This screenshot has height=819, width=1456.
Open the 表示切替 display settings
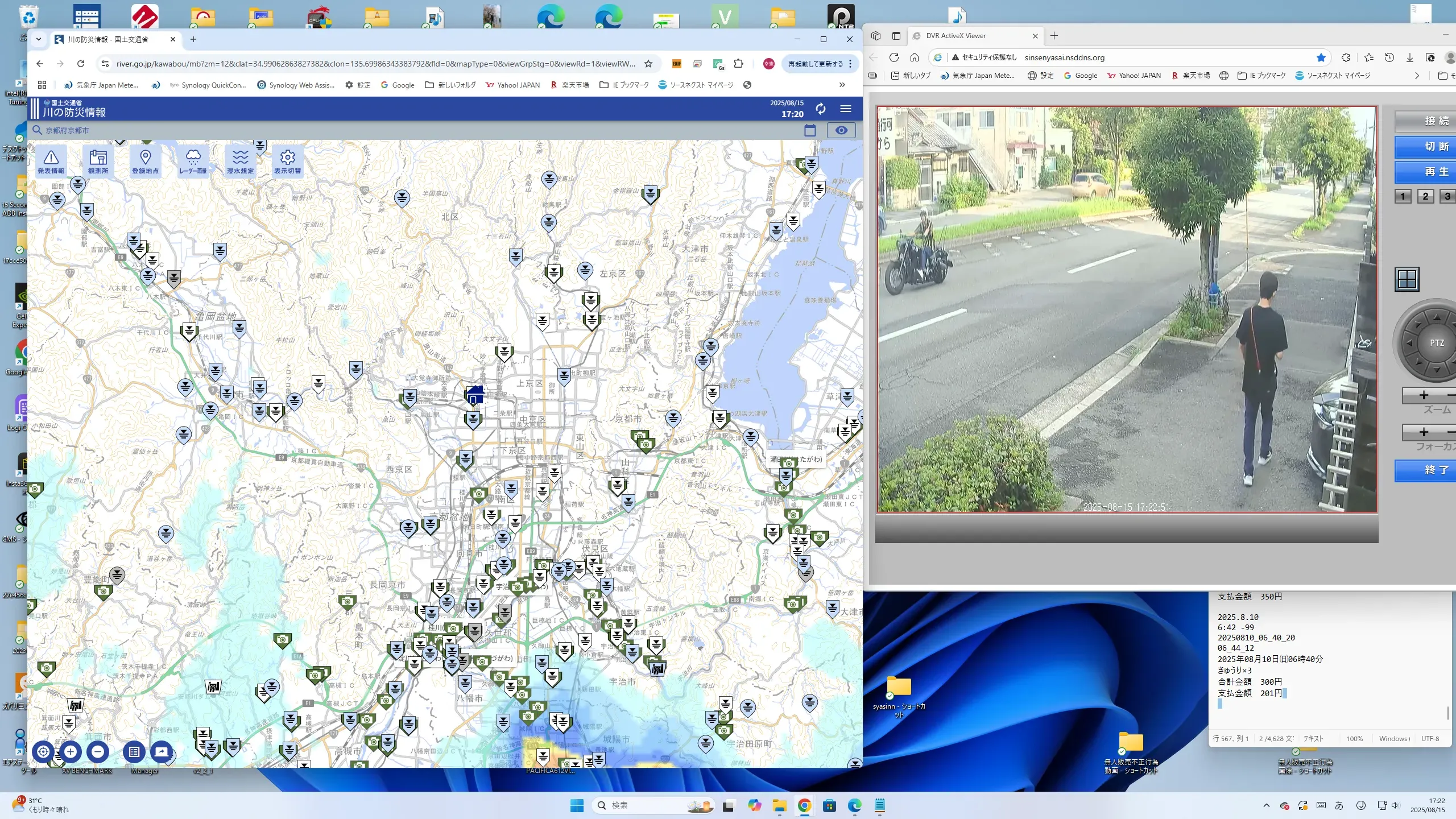(x=287, y=161)
